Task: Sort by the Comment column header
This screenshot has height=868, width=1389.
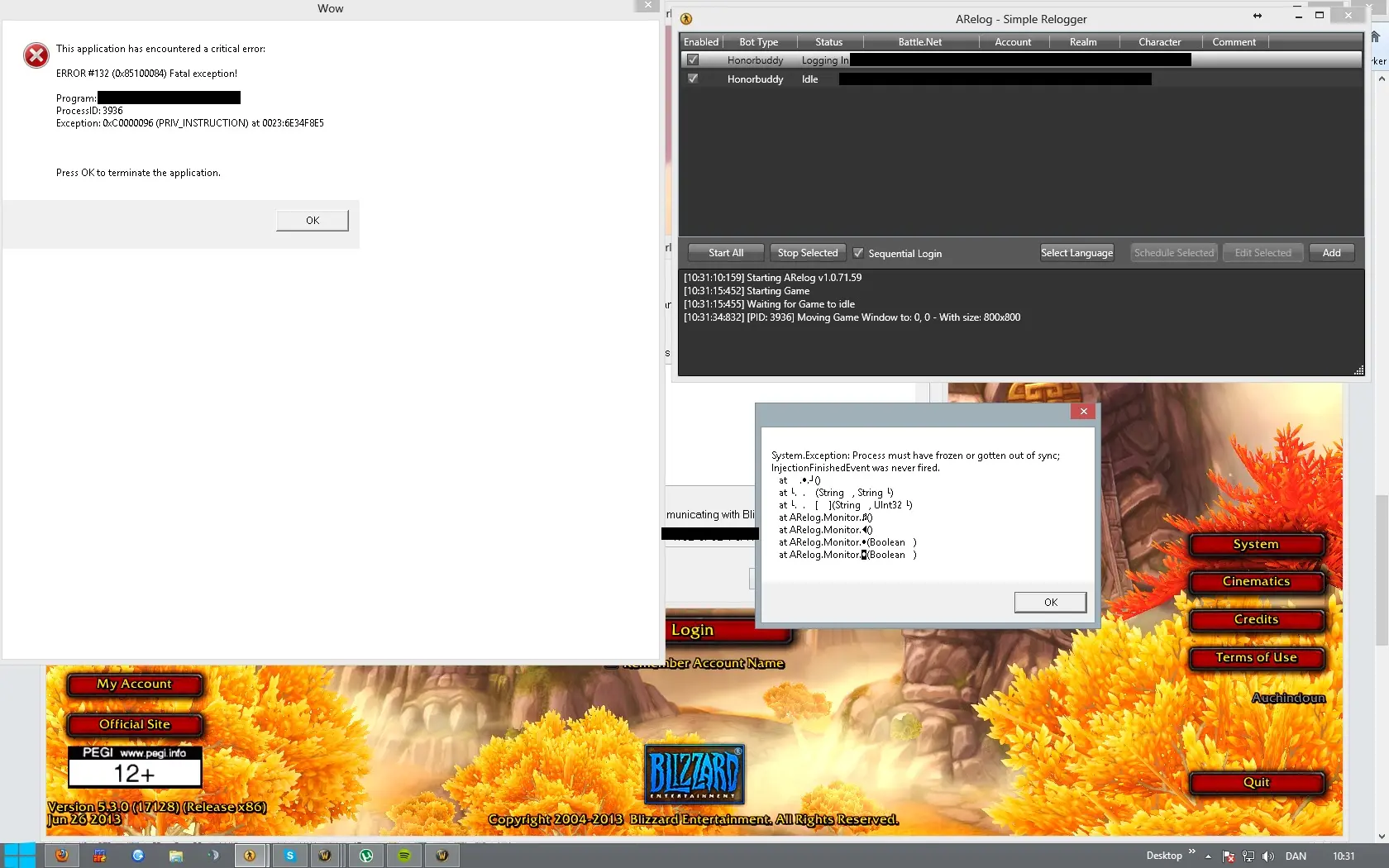Action: click(1234, 42)
